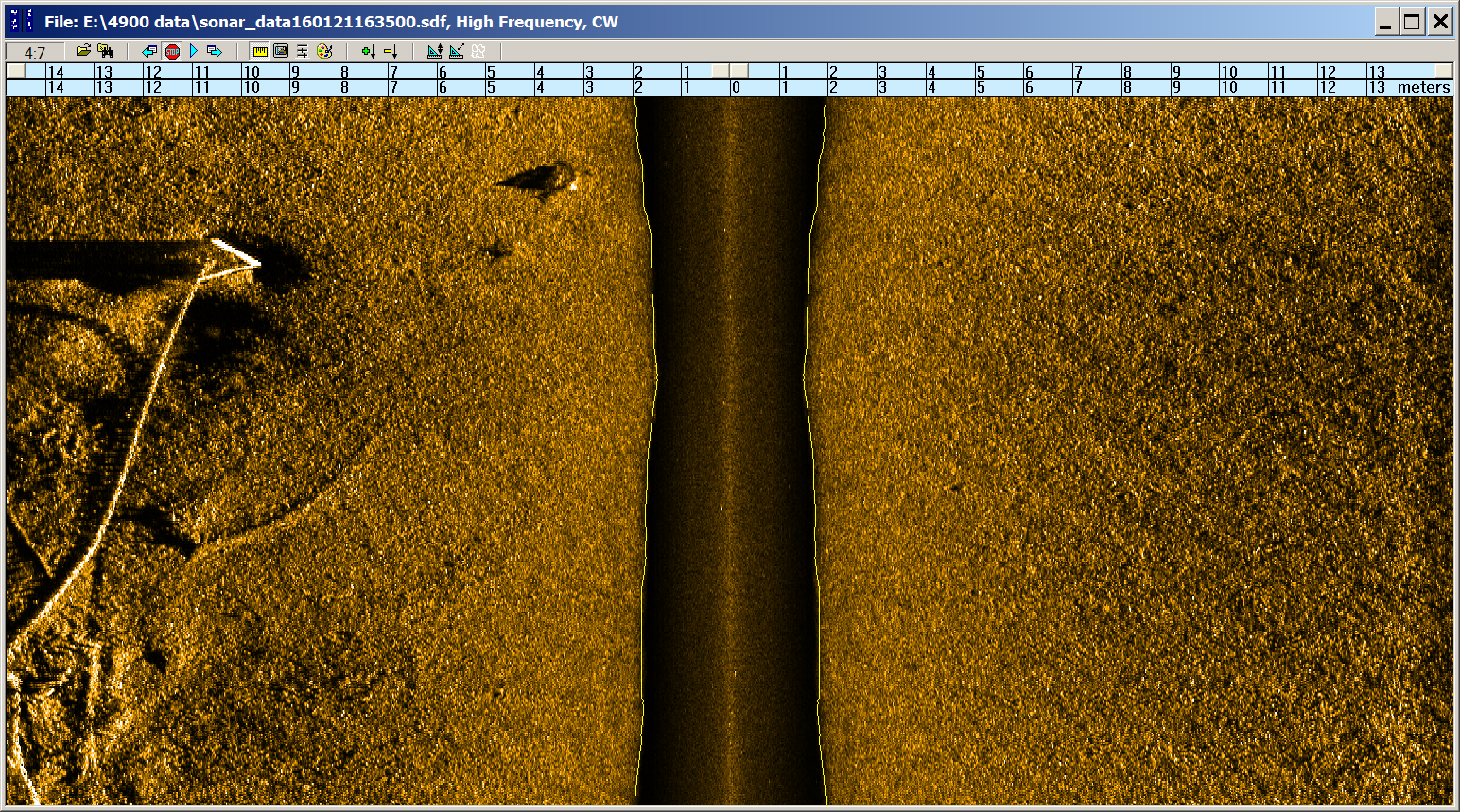Open the window system menu in title bar

tap(21, 21)
